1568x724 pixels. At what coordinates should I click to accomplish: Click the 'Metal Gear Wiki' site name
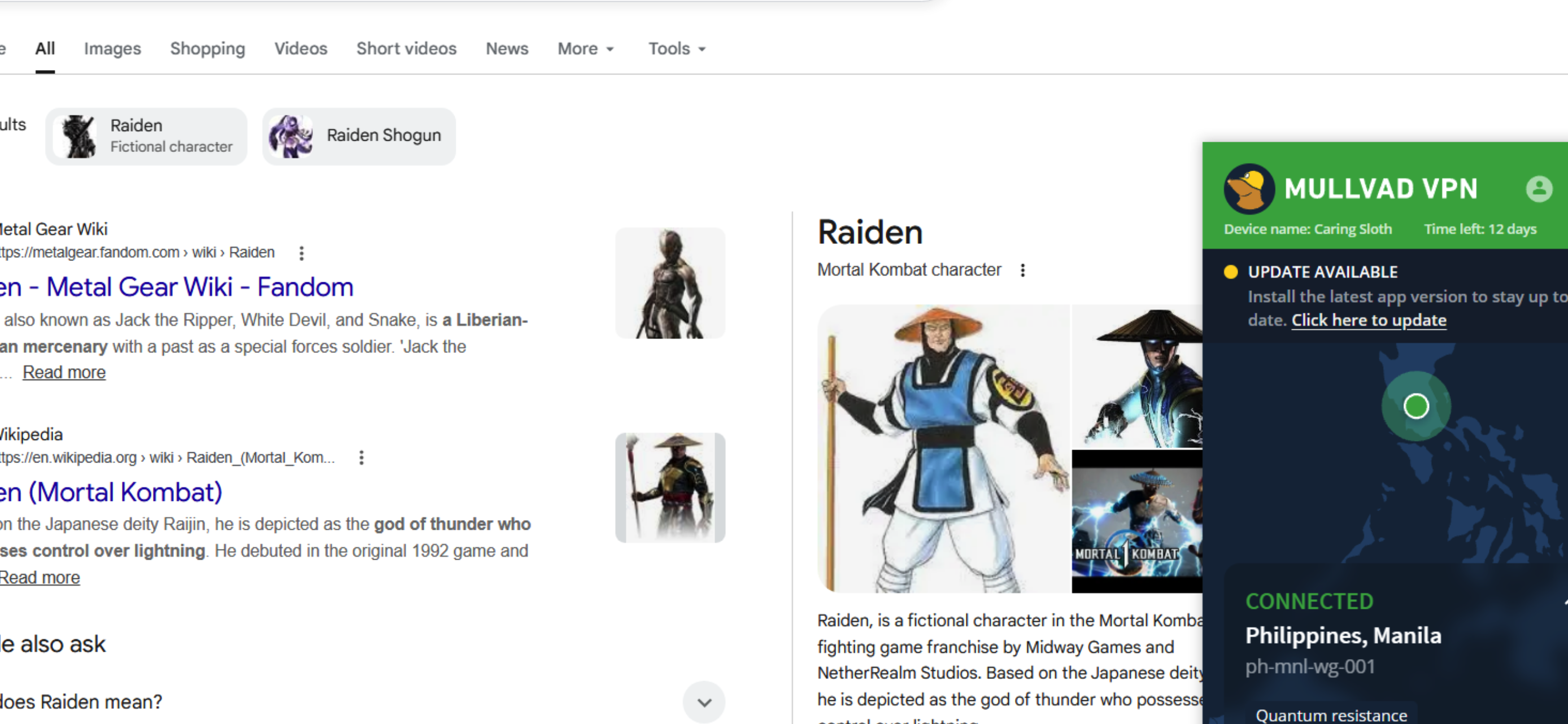[x=54, y=229]
